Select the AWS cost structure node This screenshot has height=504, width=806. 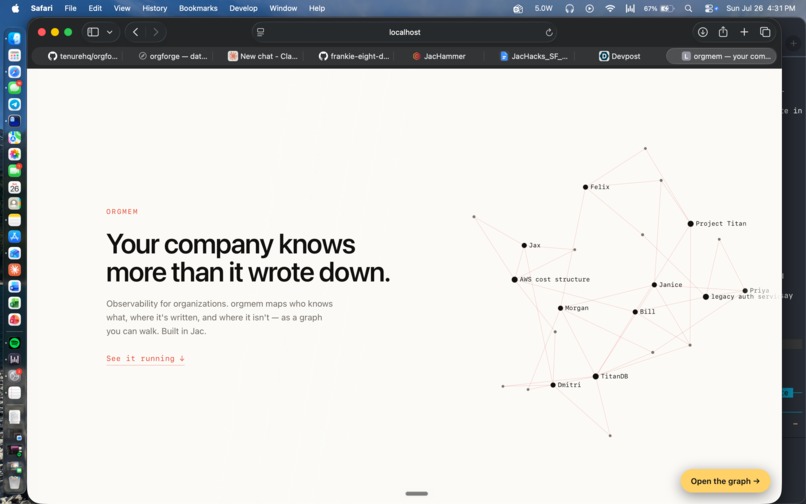(x=515, y=280)
